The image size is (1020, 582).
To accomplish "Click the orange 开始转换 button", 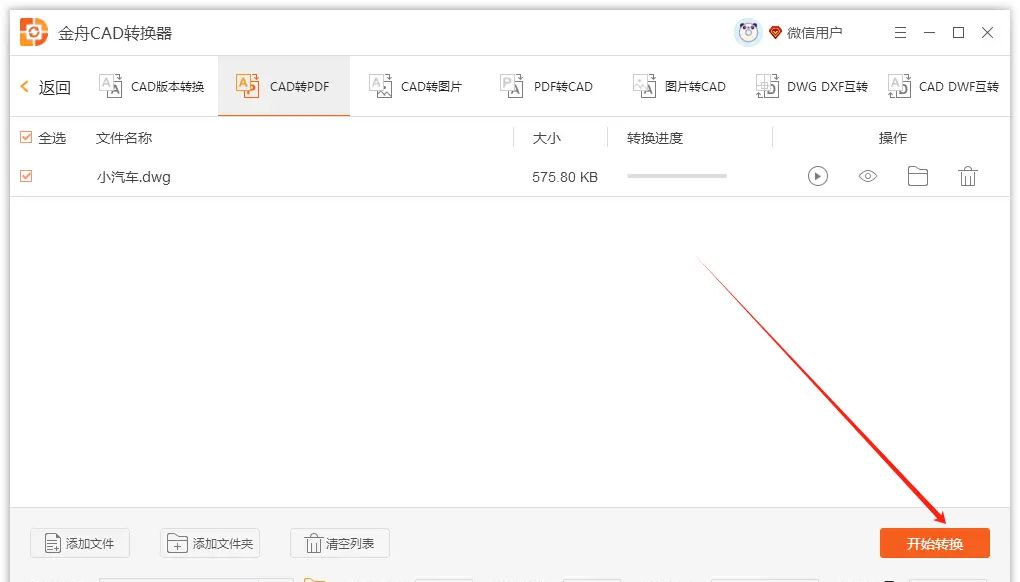I will click(x=935, y=543).
